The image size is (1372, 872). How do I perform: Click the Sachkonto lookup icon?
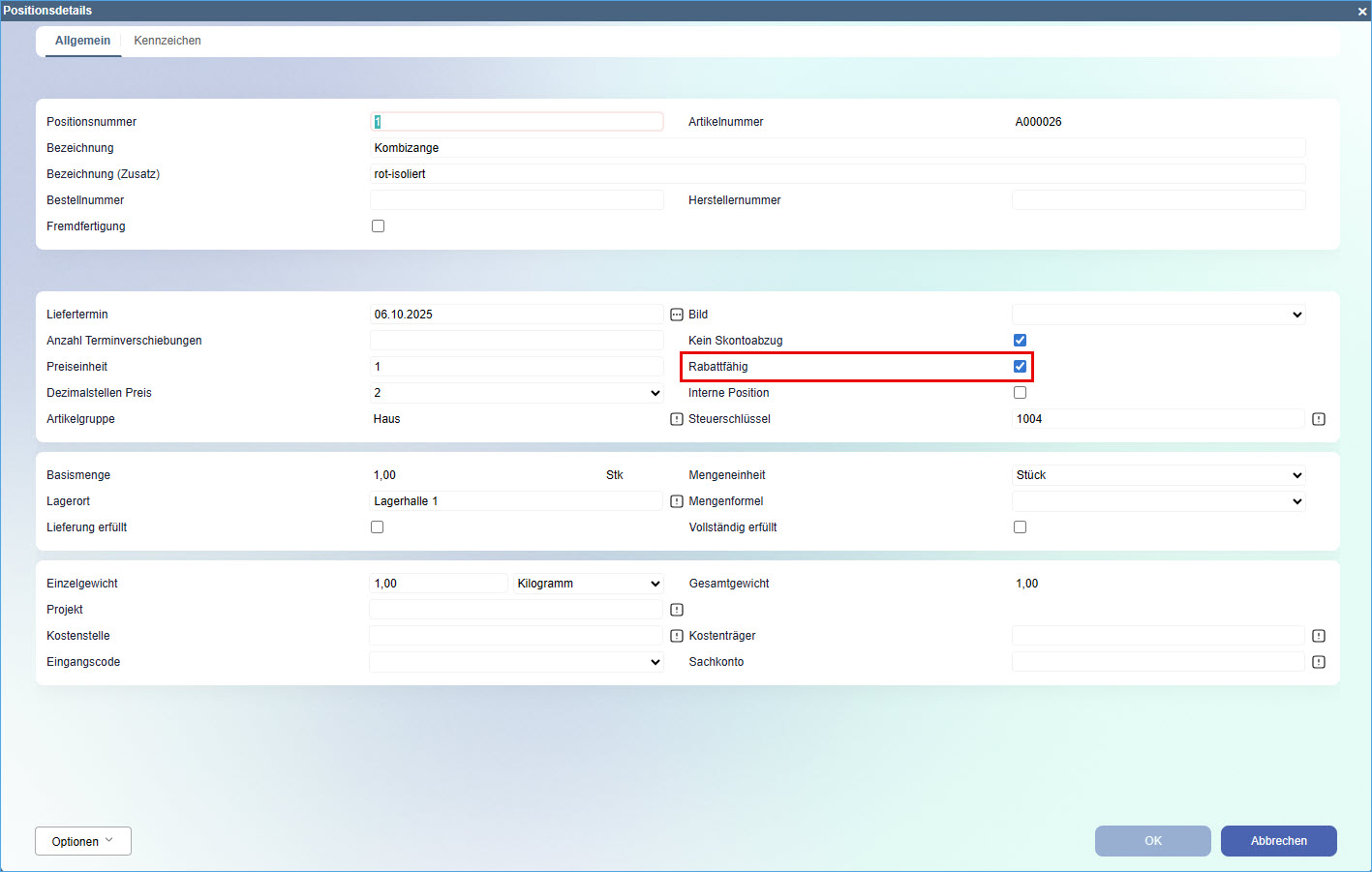(x=1318, y=662)
